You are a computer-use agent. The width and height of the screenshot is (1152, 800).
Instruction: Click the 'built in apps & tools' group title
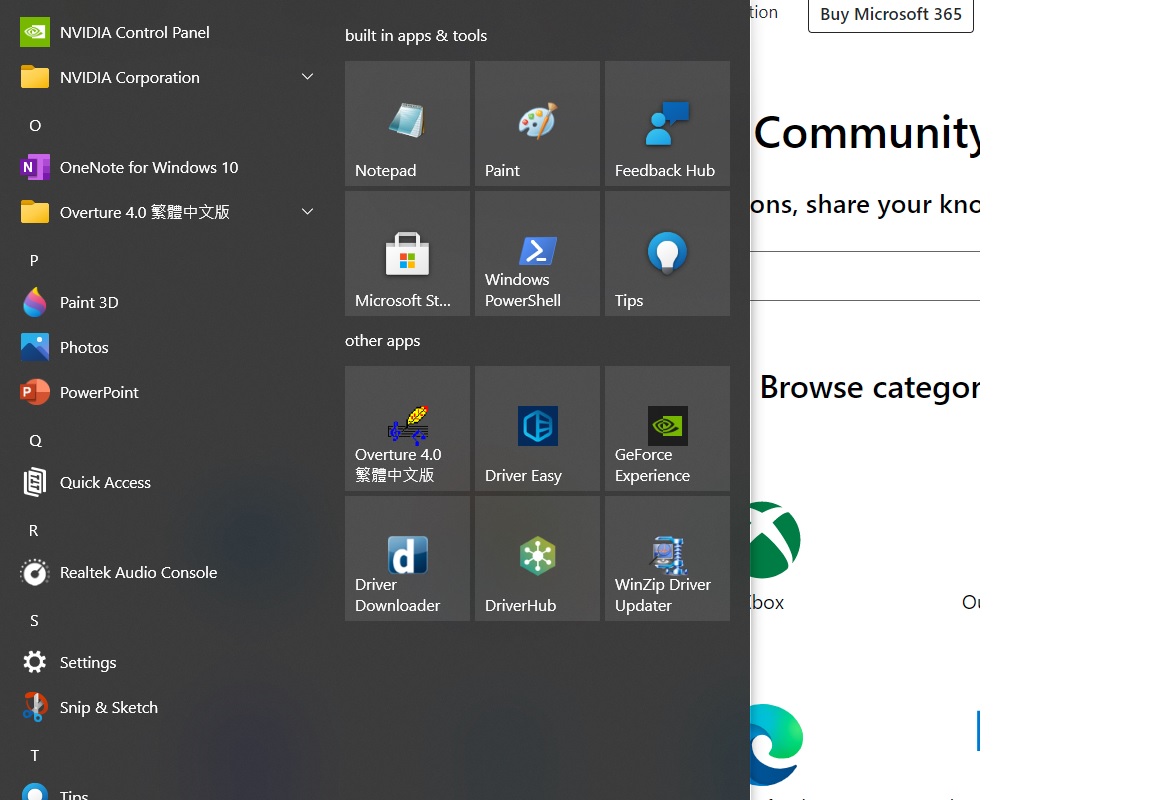[x=416, y=35]
